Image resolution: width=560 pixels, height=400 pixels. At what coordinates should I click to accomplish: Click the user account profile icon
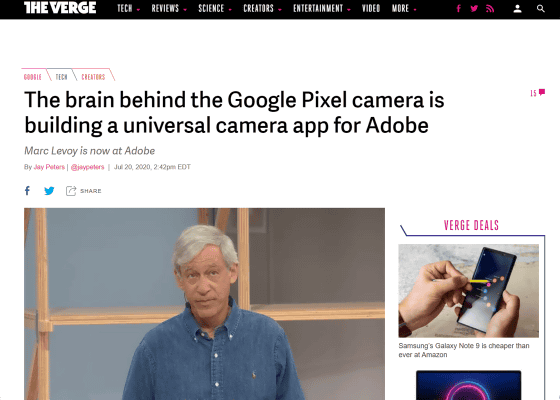click(518, 9)
